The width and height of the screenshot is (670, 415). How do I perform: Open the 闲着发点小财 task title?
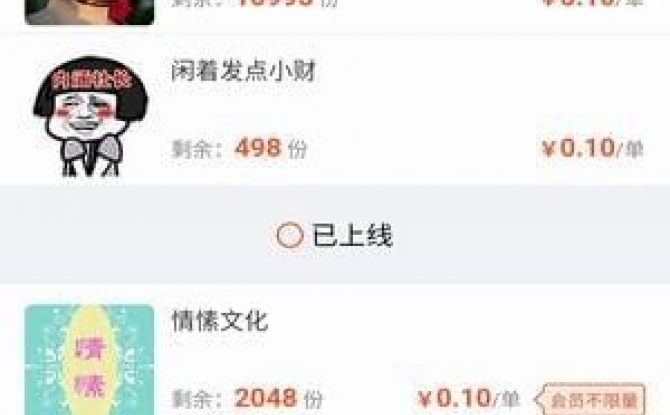244,71
